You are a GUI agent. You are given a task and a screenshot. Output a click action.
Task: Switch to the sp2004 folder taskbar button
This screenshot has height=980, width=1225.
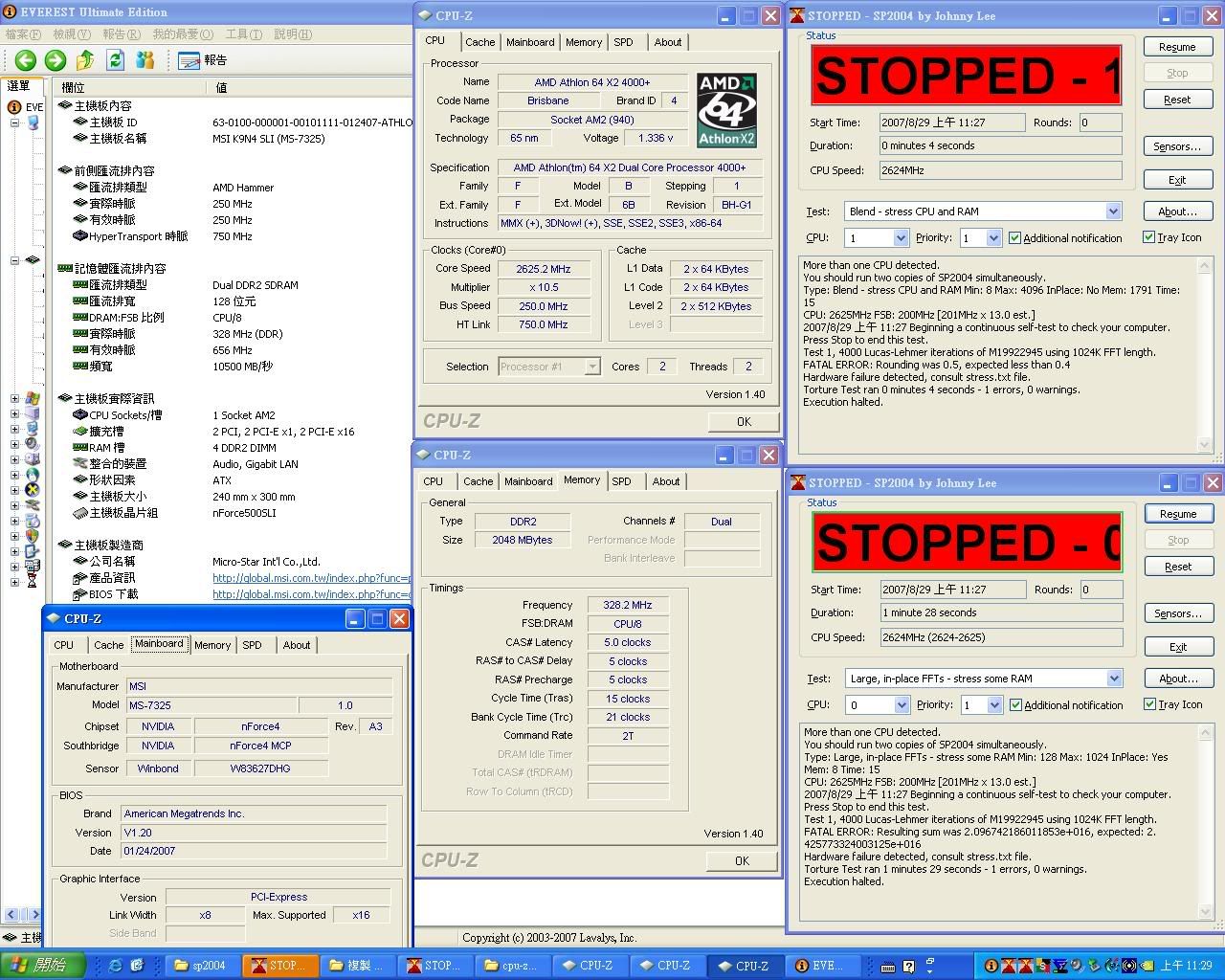pyautogui.click(x=202, y=966)
